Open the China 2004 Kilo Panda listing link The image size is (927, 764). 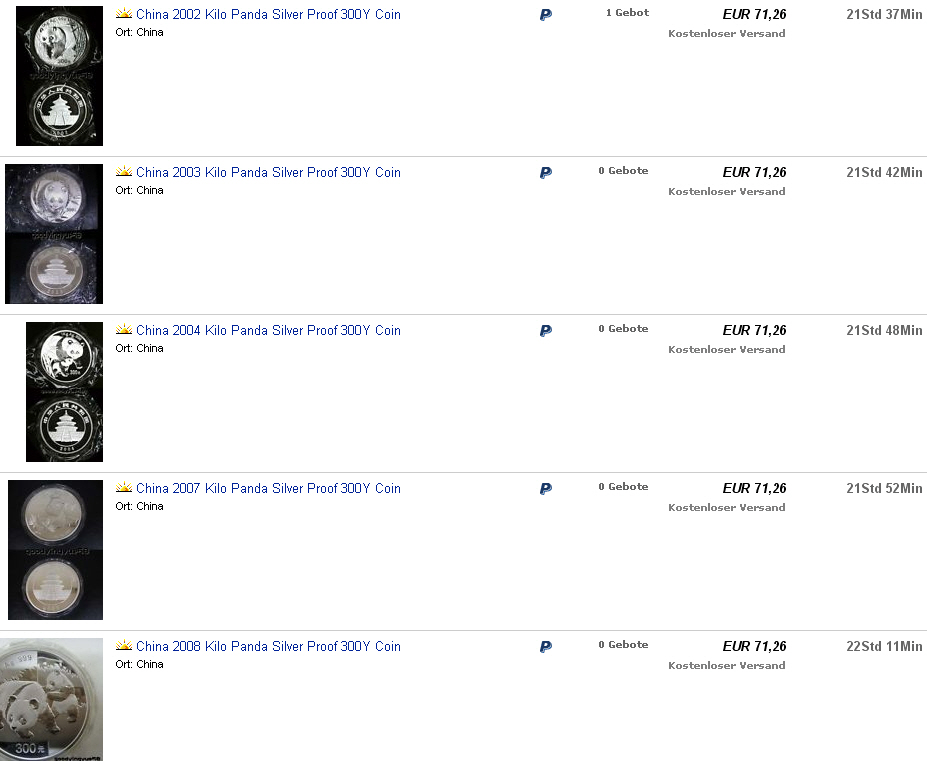(x=268, y=331)
